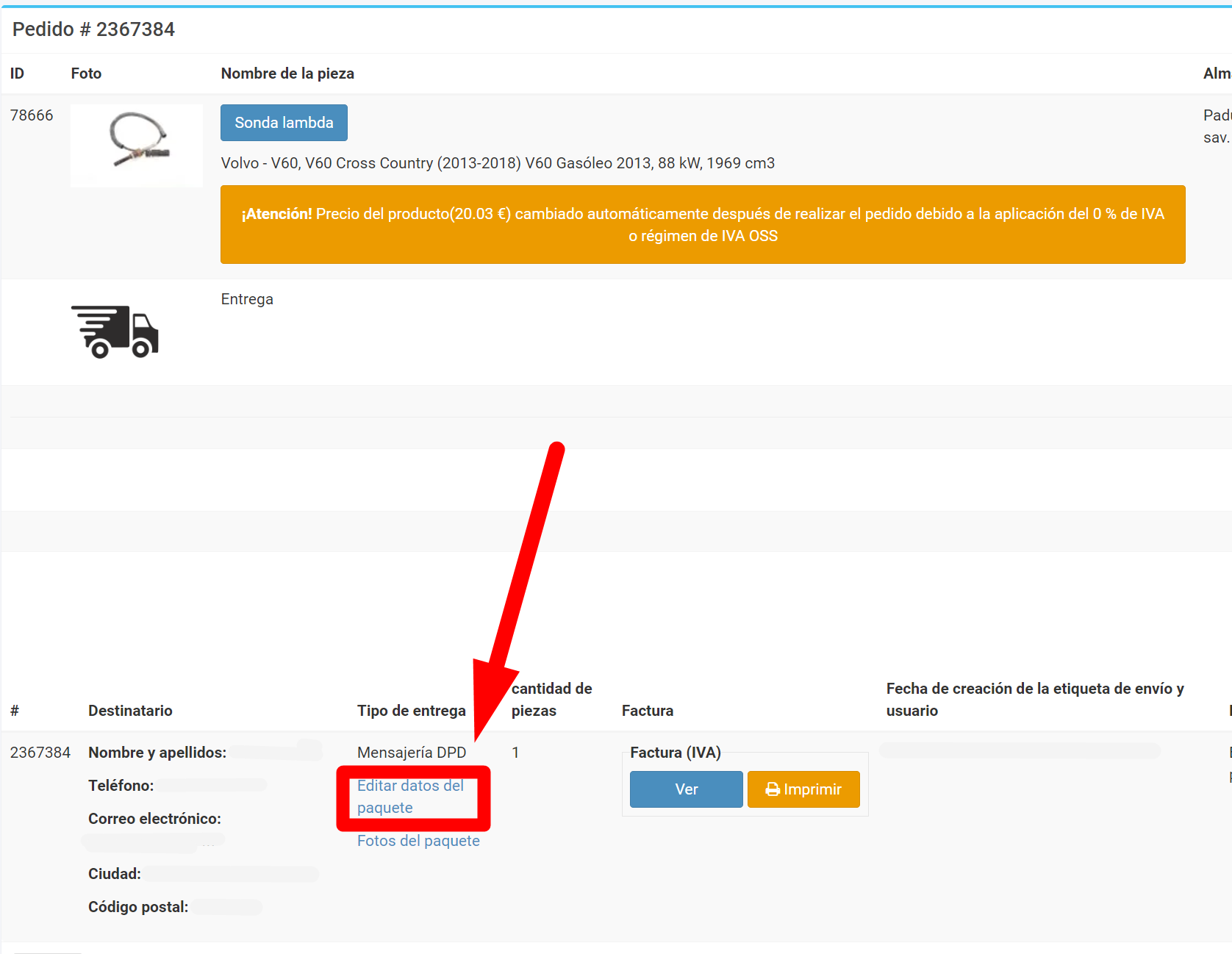Select the Foto column header
Viewport: 1232px width, 954px height.
86,73
